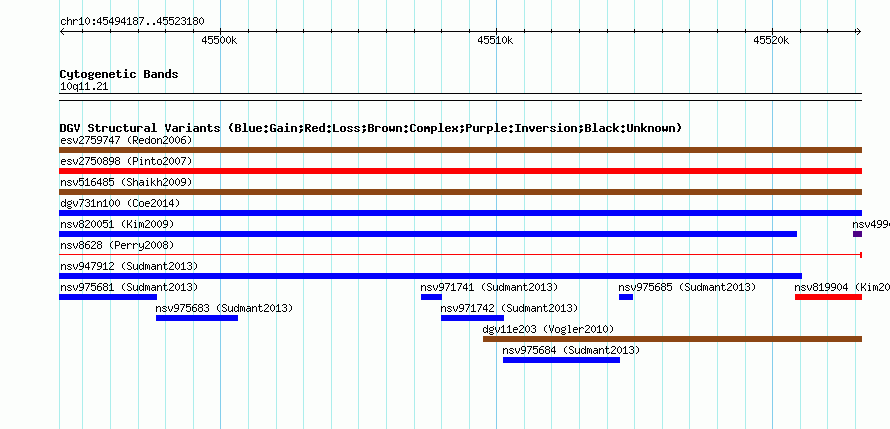Click the right arrowhead of the ruler

coord(859,31)
